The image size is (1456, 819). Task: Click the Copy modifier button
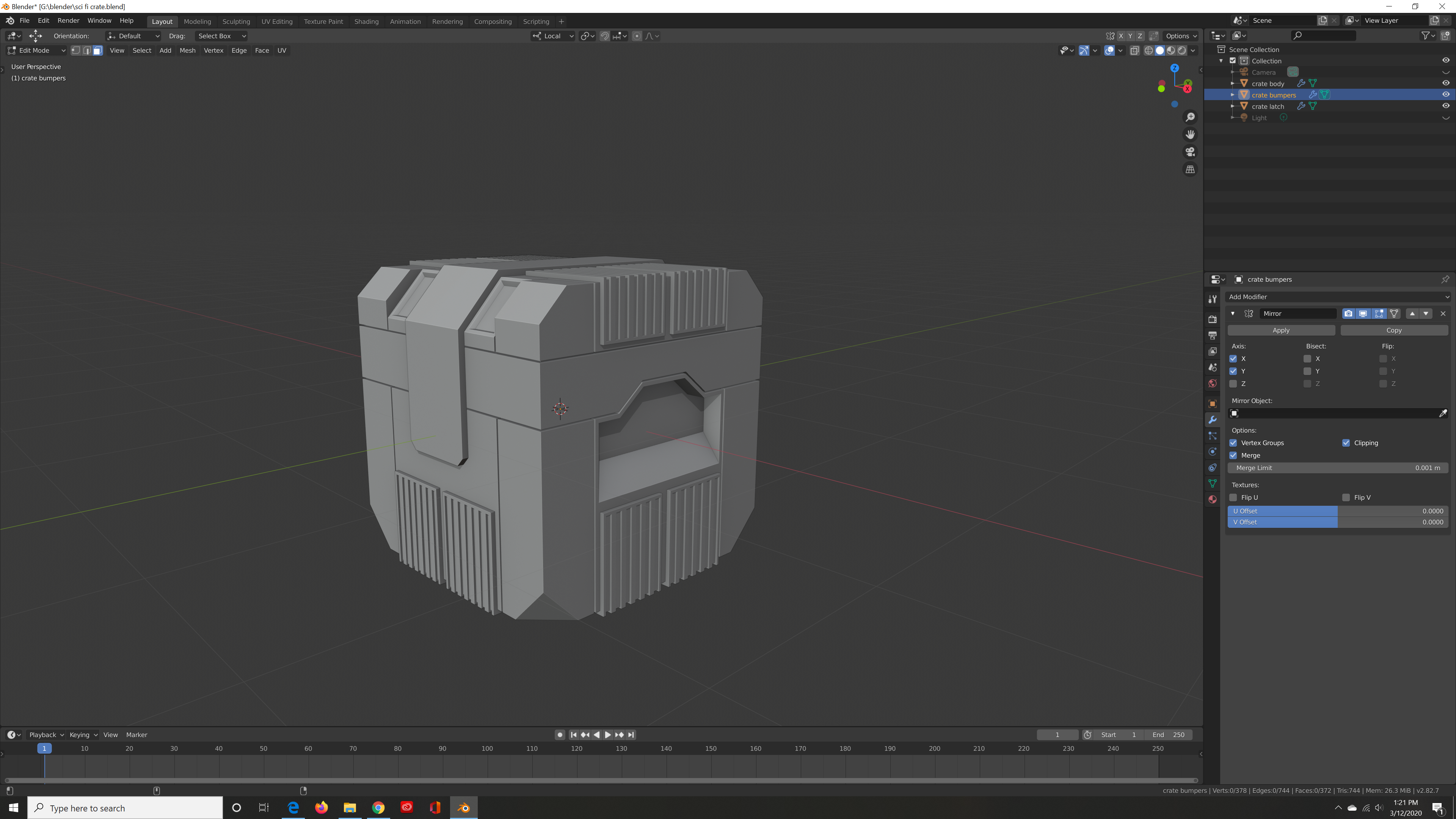1393,330
